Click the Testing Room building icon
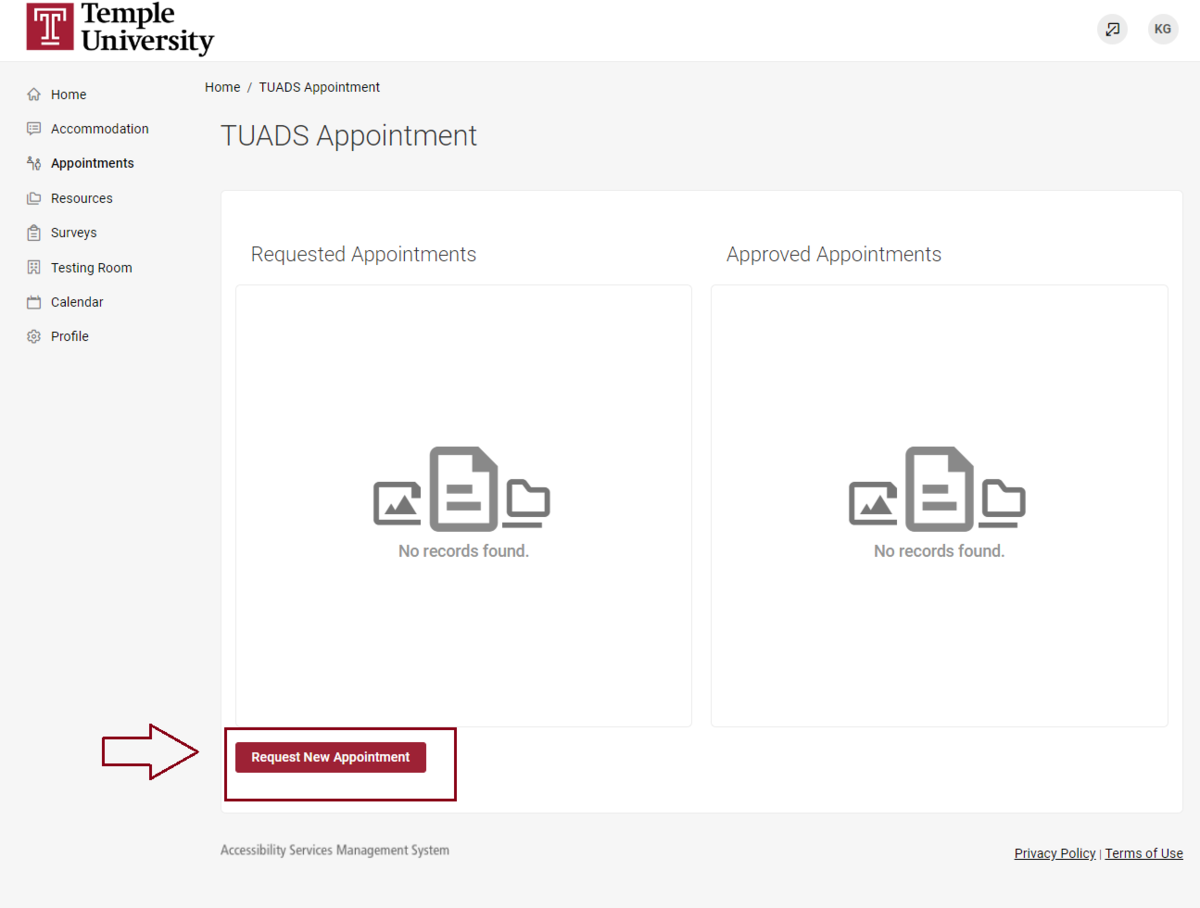 [x=34, y=267]
